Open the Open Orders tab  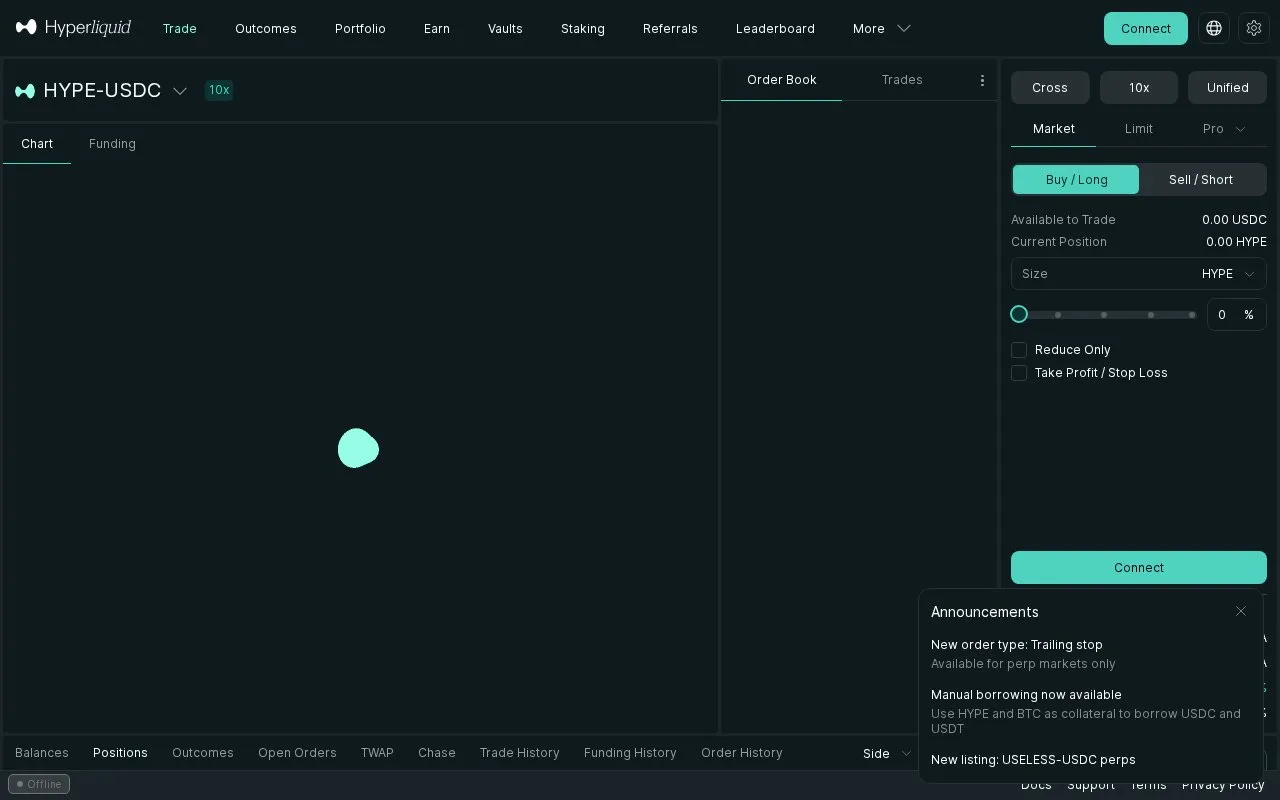297,753
